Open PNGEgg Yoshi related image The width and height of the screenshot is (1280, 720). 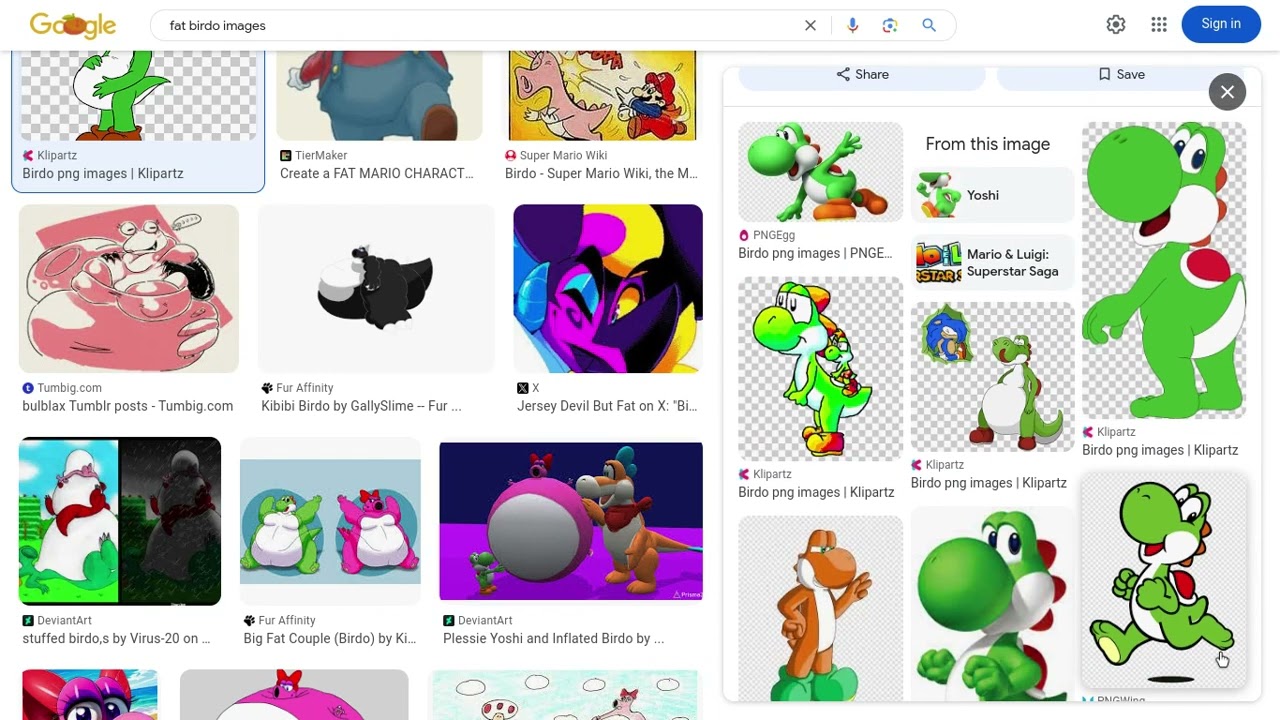click(x=820, y=172)
